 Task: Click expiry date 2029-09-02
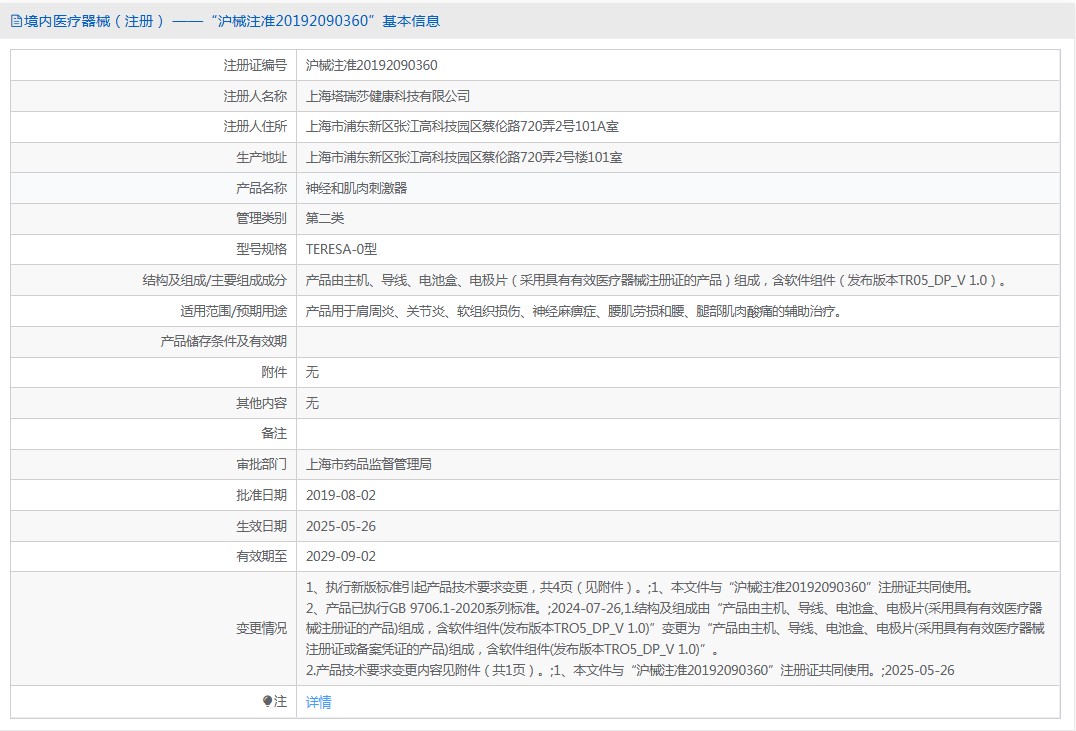(x=340, y=556)
